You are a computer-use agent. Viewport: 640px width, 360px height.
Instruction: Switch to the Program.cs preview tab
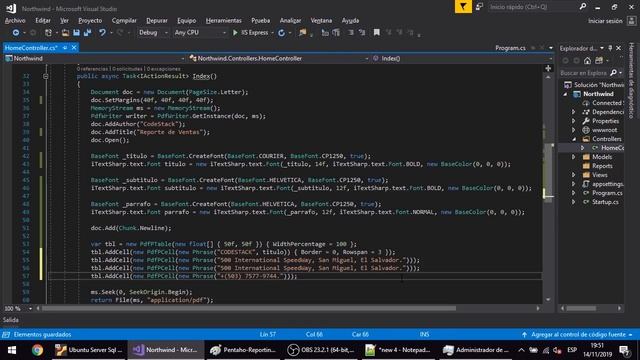pos(510,48)
